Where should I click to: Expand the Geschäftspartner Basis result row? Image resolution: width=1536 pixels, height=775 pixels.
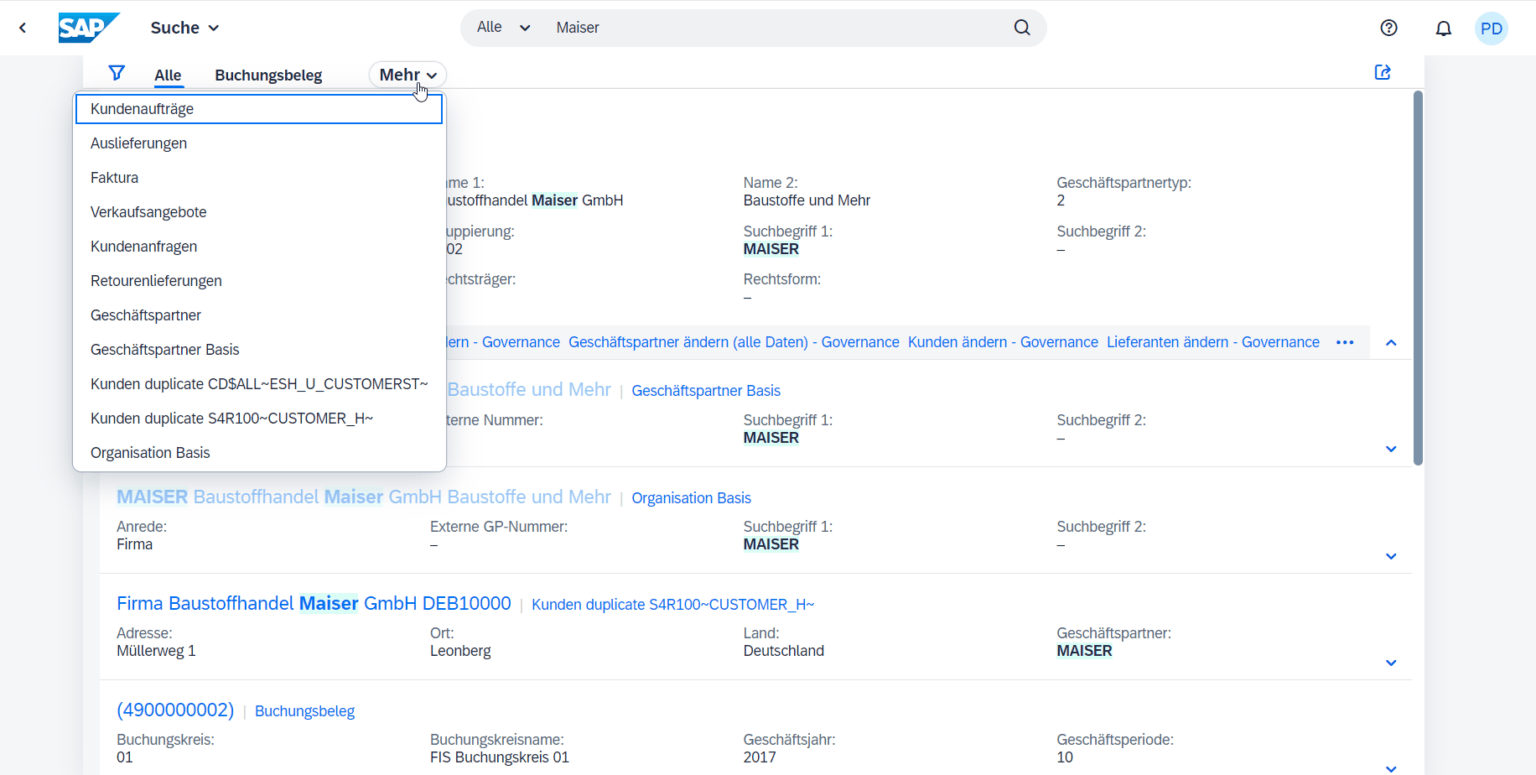coord(1390,449)
